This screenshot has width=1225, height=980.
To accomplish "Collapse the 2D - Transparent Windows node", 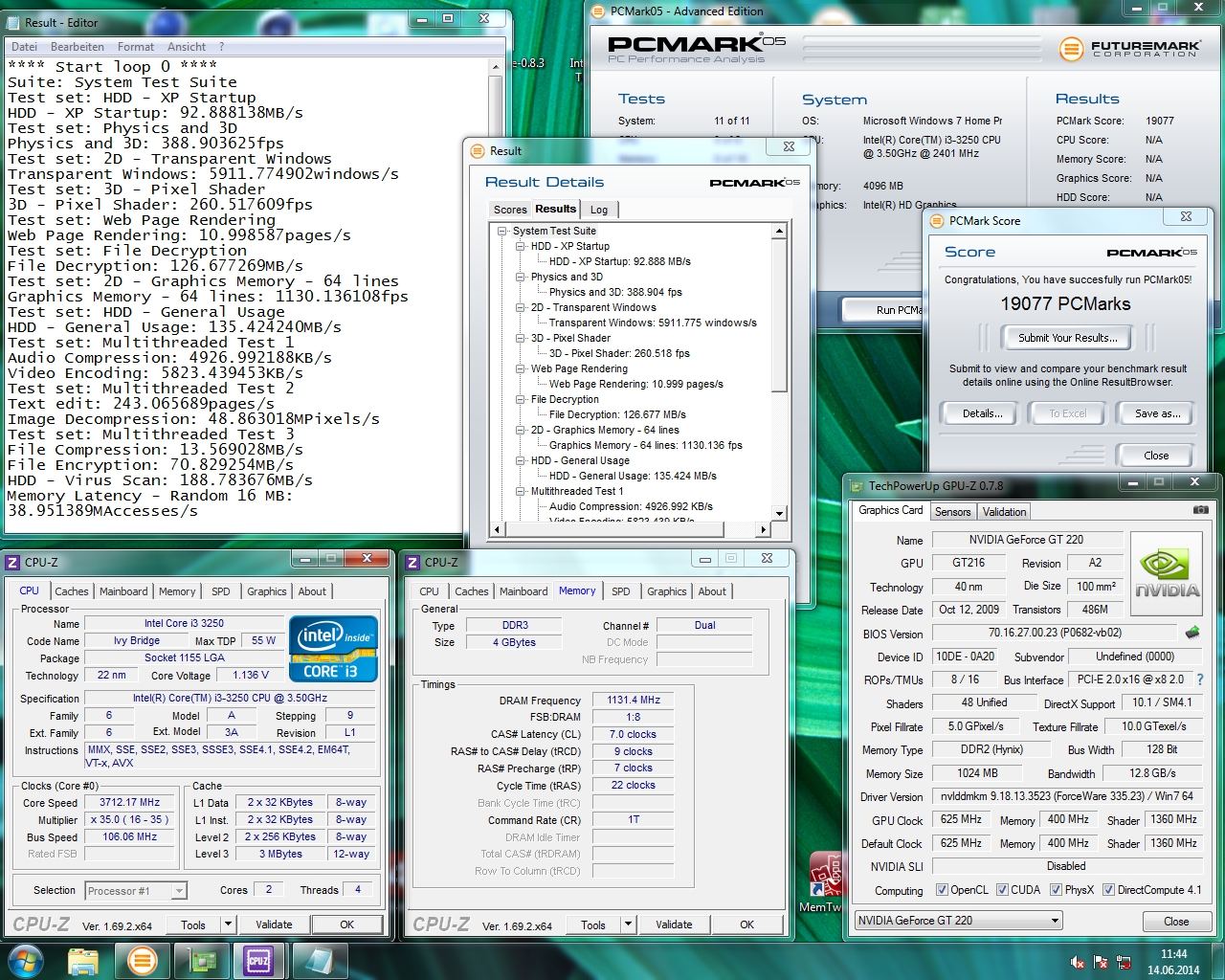I will [520, 307].
